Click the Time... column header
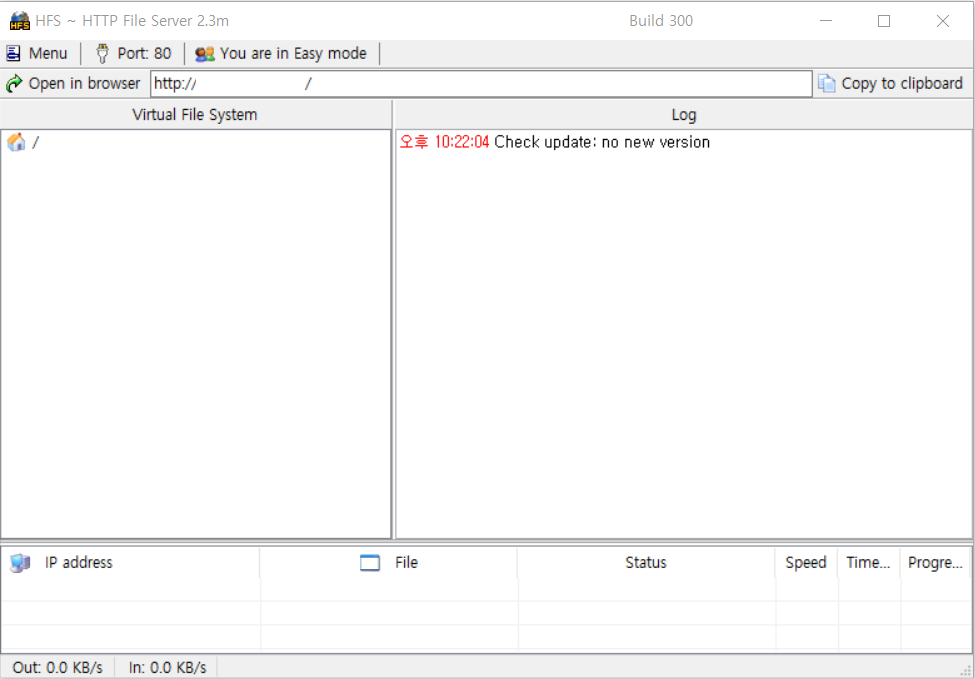Viewport: 975px width, 679px height. click(x=869, y=563)
